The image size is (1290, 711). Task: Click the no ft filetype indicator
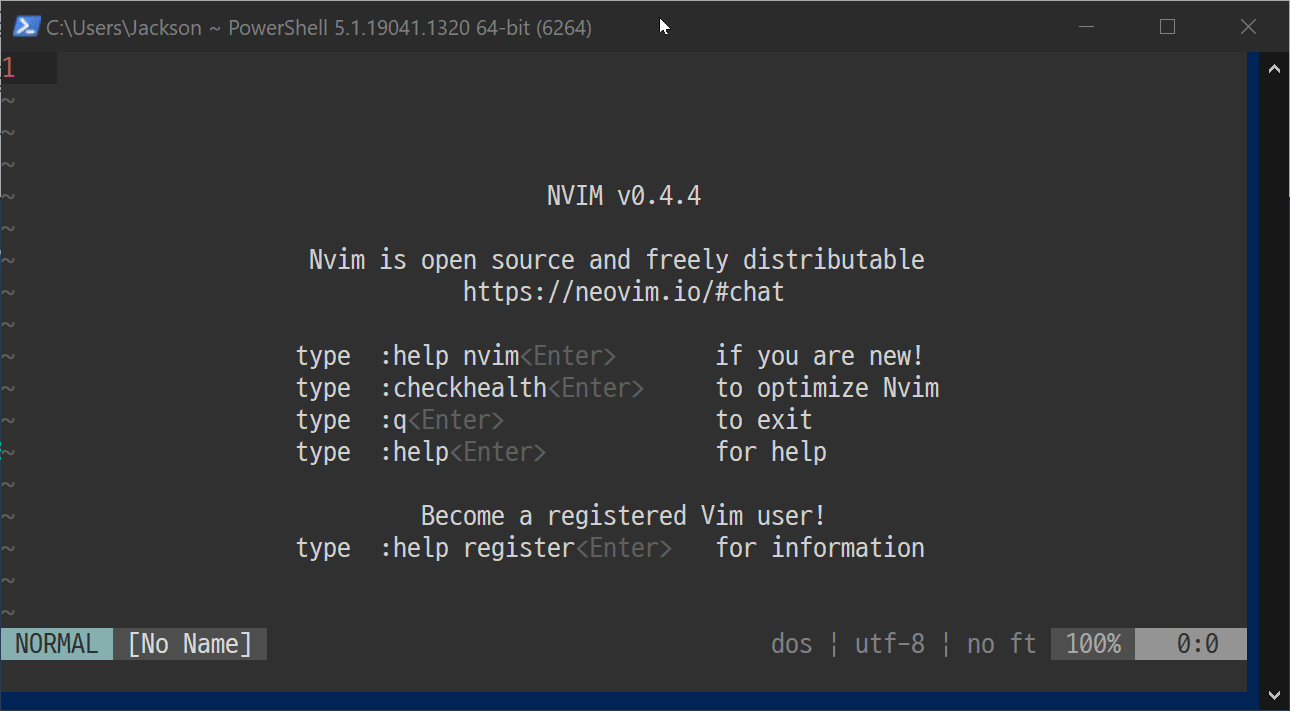[1001, 644]
